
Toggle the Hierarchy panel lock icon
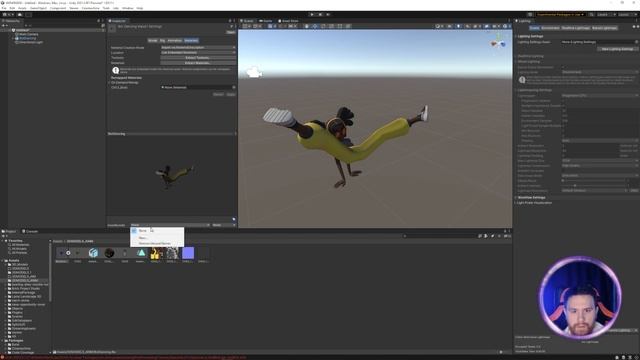pyautogui.click(x=98, y=20)
